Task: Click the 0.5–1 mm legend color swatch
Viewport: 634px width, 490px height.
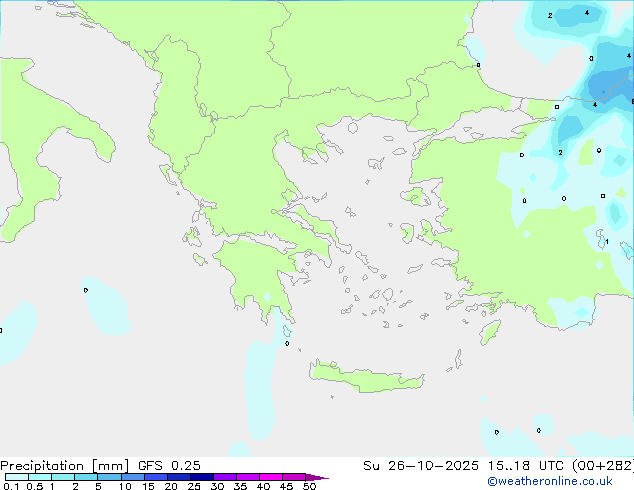Action: (x=40, y=477)
